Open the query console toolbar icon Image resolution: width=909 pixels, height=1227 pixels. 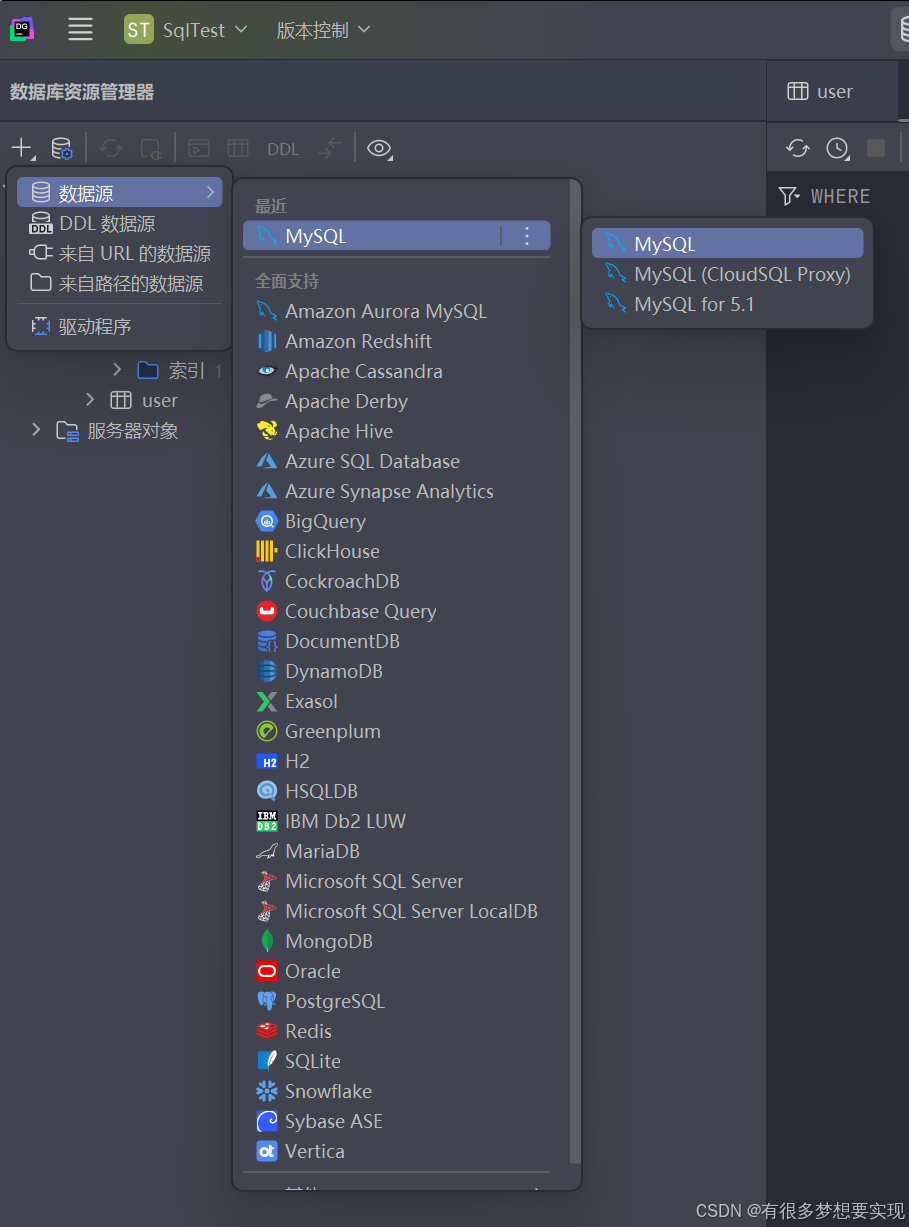tap(199, 148)
